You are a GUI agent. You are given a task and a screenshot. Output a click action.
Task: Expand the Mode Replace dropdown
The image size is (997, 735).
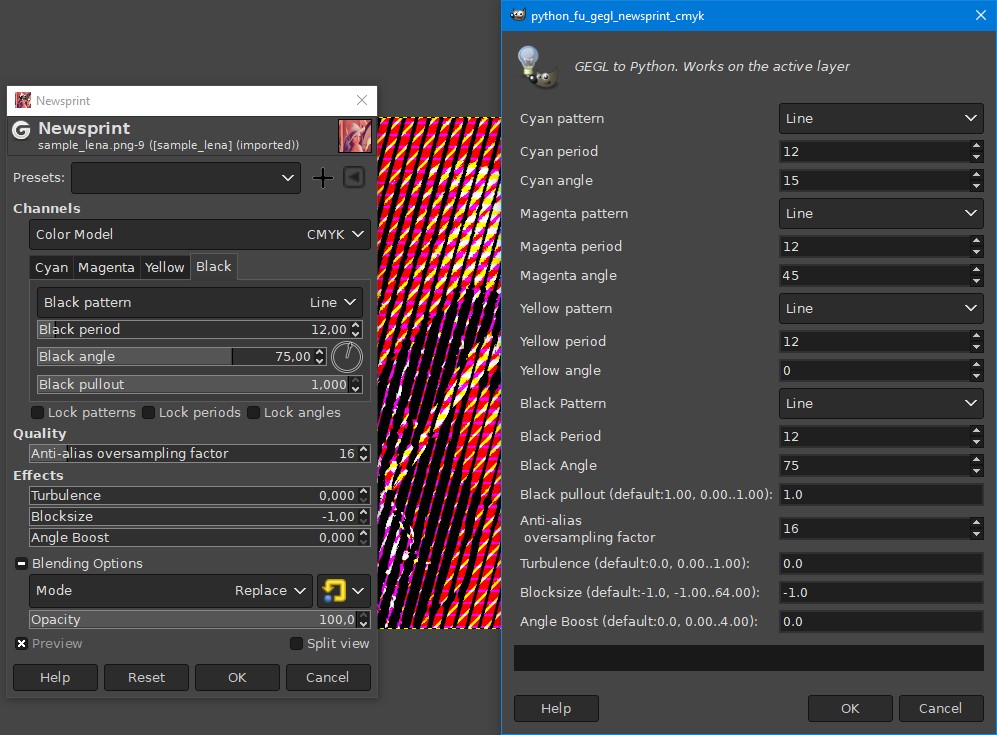(x=170, y=591)
